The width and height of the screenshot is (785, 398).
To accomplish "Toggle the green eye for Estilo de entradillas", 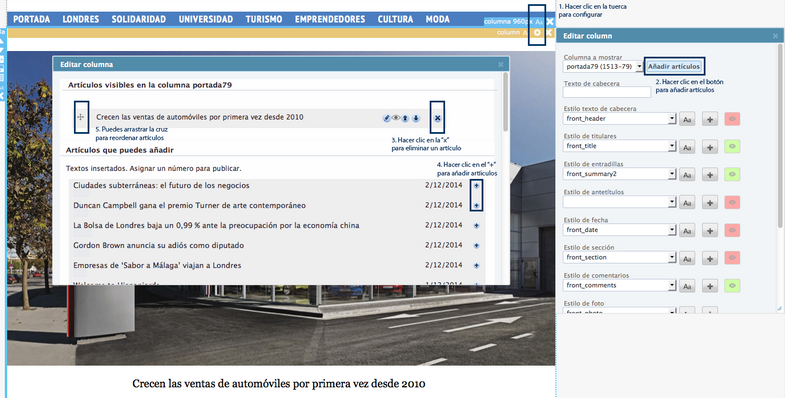I will coord(732,175).
